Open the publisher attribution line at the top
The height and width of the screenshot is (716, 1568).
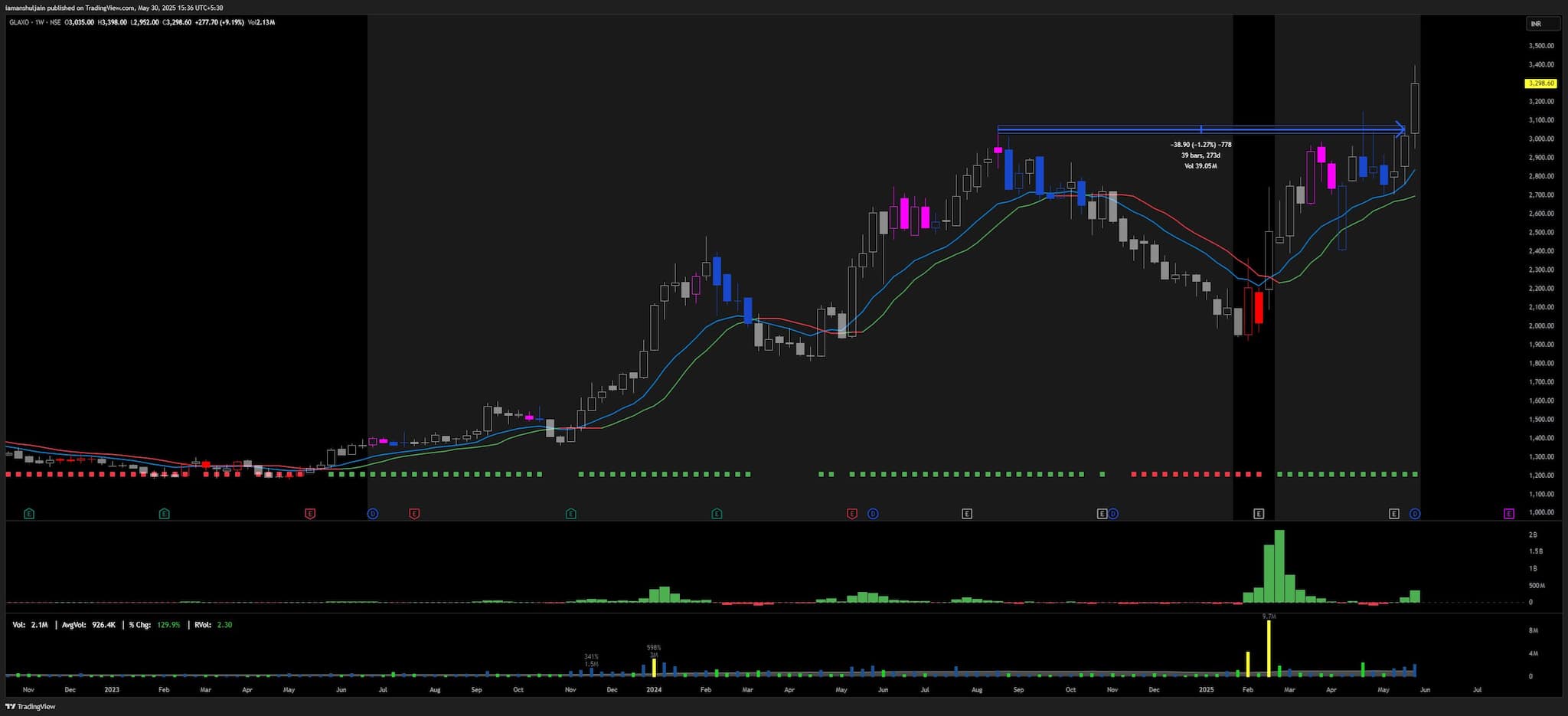tap(115, 8)
